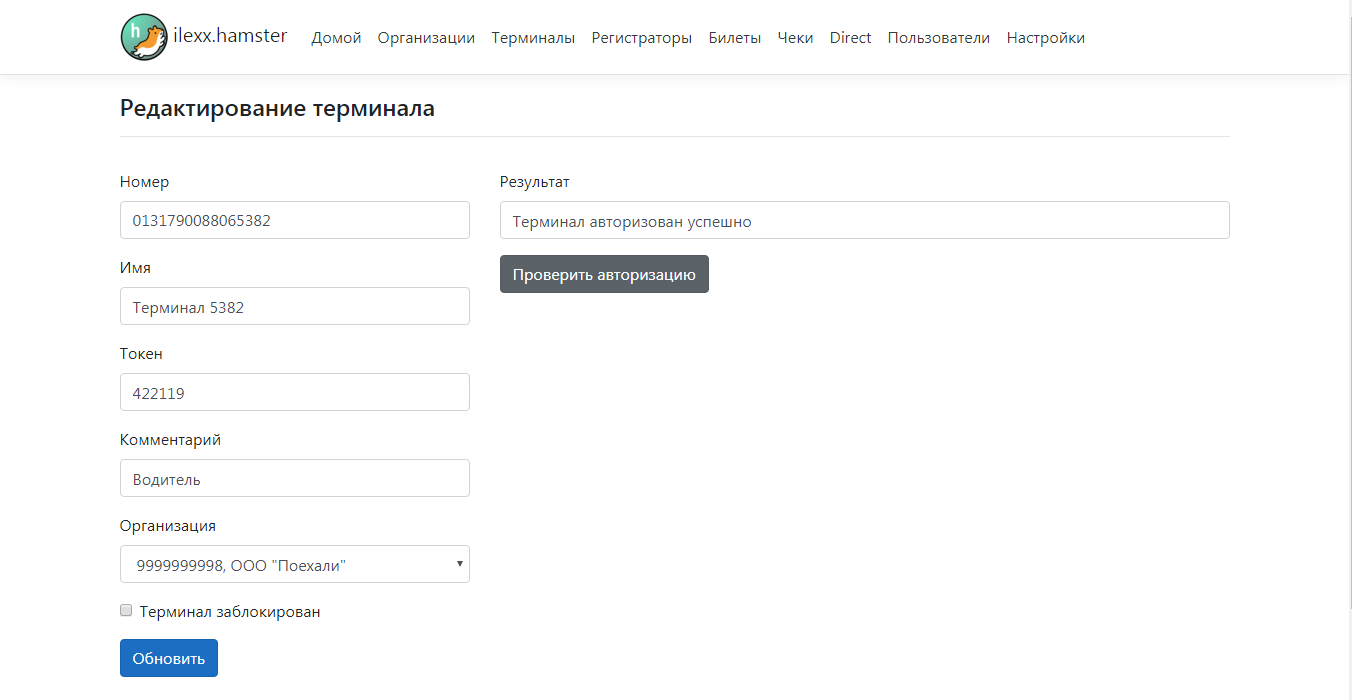Screen dimensions: 1352x700
Task: Click the Комментарий field
Action: click(x=294, y=478)
